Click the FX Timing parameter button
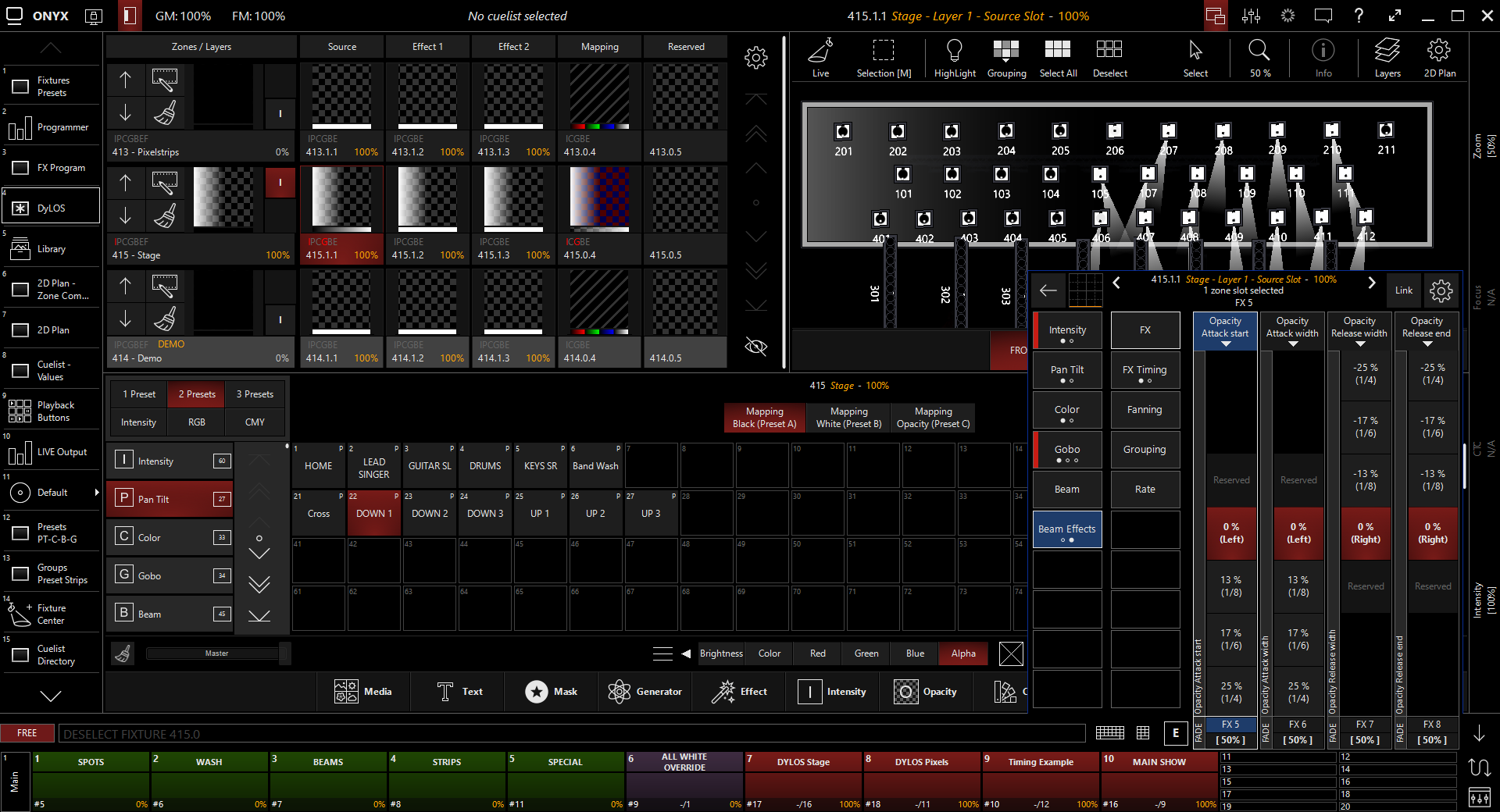The width and height of the screenshot is (1500, 812). (x=1145, y=370)
